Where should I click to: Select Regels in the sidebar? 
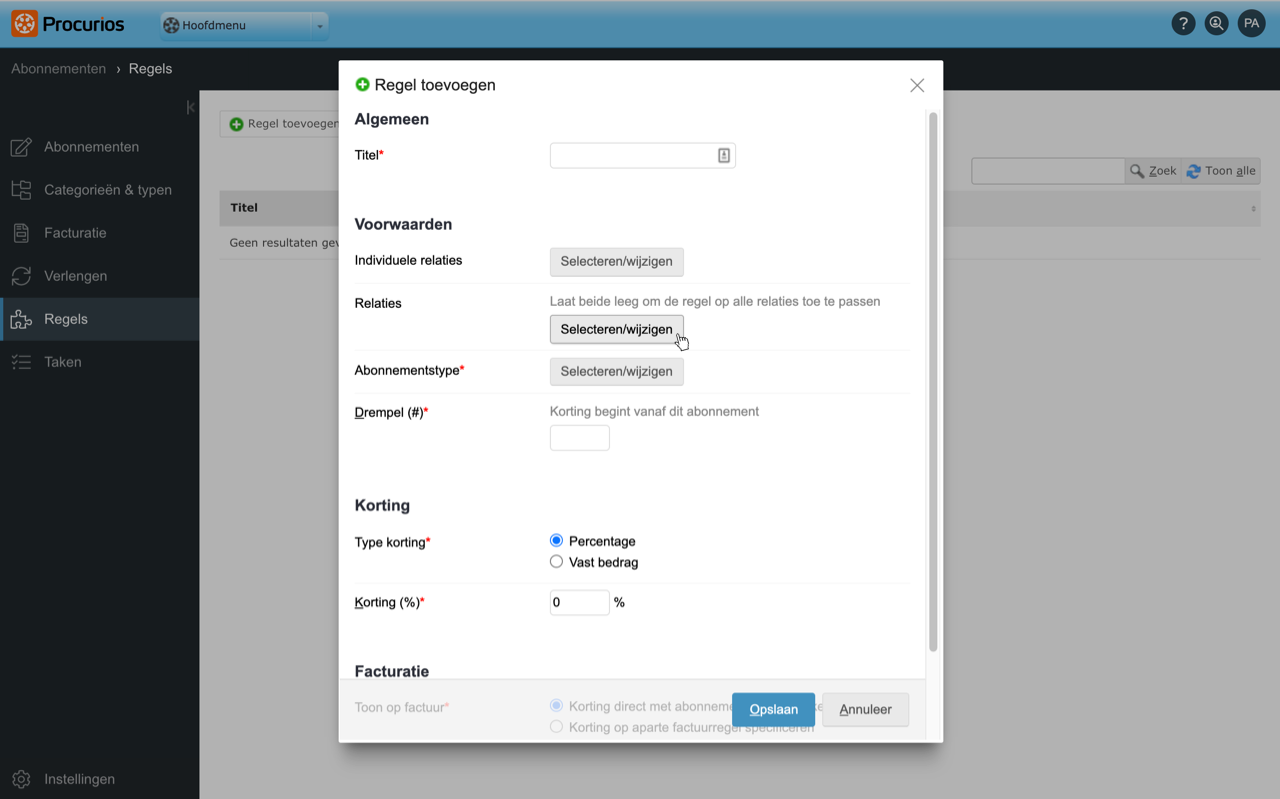tap(99, 319)
